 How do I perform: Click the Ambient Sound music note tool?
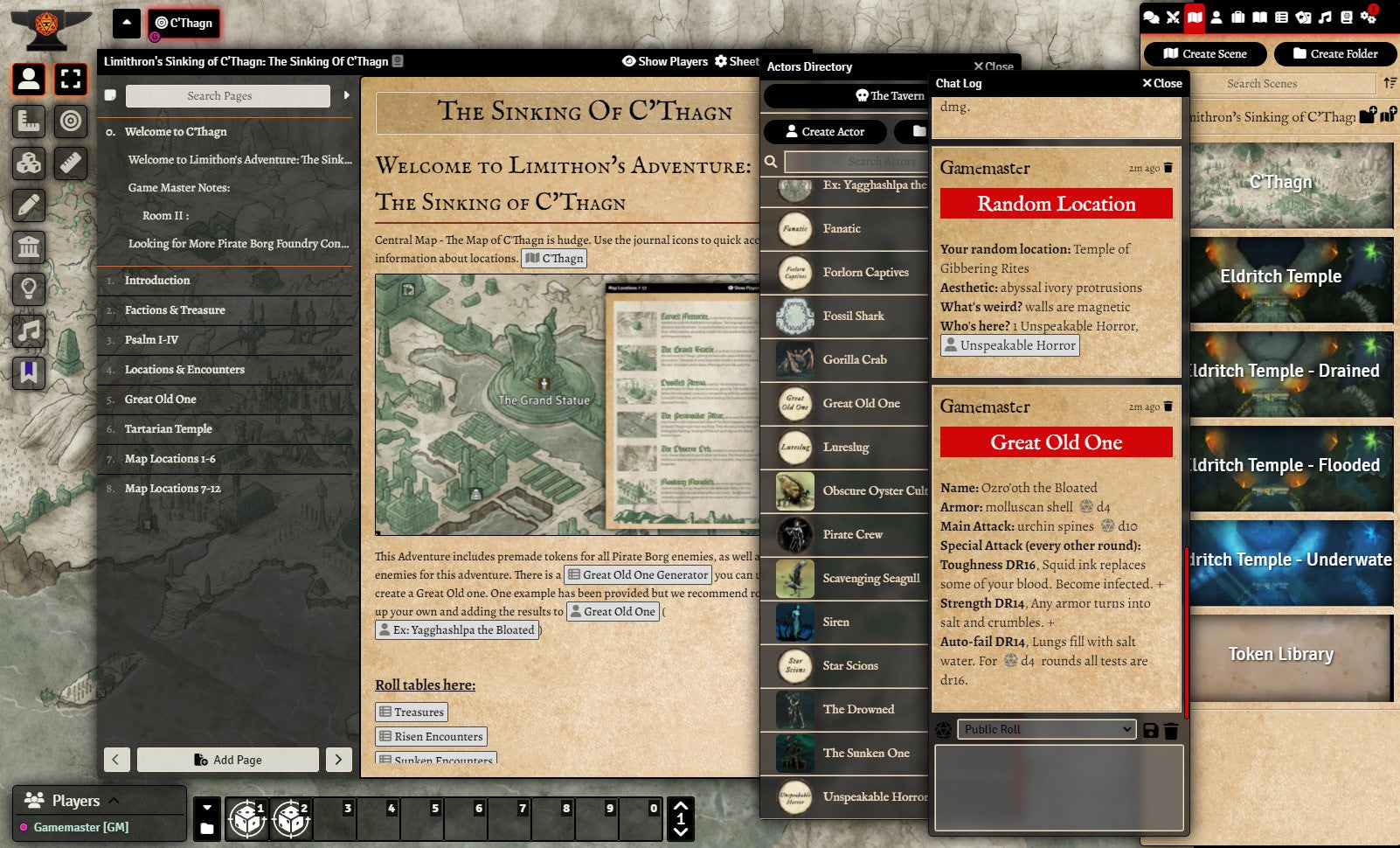[29, 331]
